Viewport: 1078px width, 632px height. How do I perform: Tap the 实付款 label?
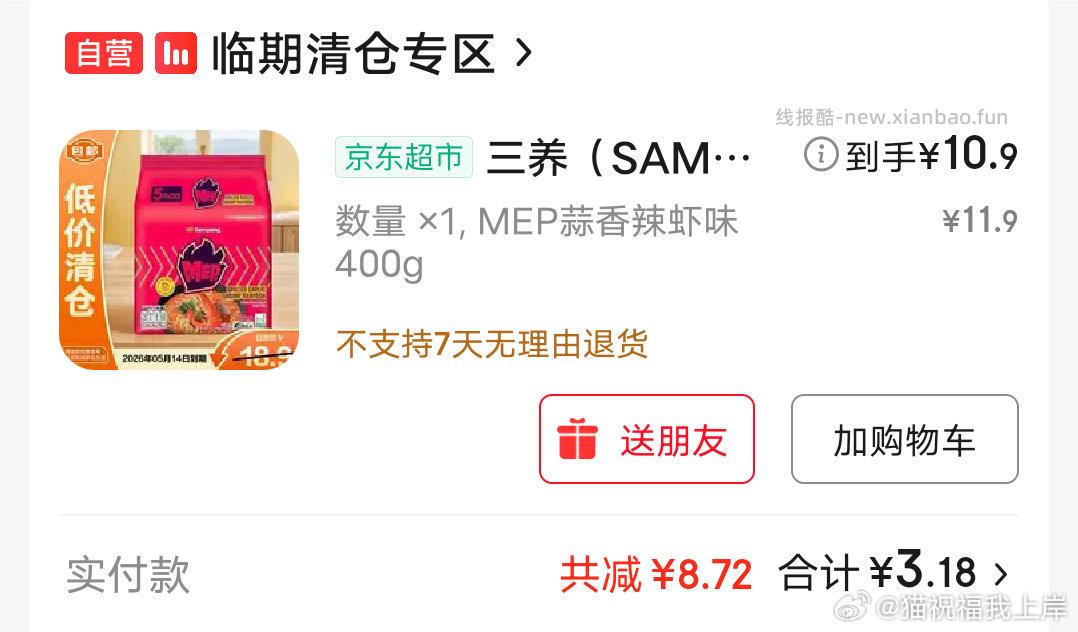(x=128, y=574)
